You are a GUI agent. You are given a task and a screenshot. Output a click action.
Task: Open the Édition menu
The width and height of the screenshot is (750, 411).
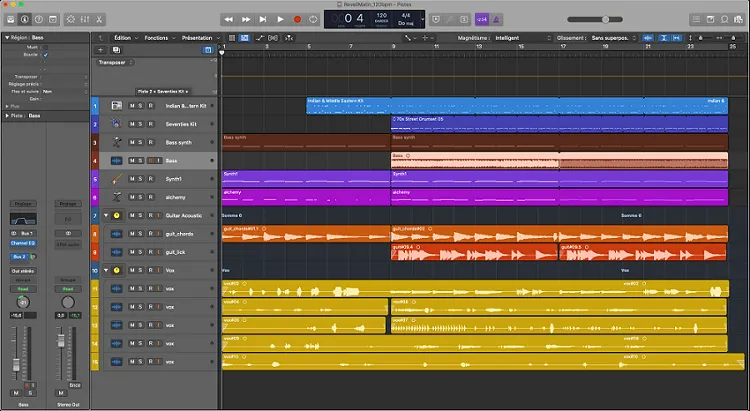point(123,38)
